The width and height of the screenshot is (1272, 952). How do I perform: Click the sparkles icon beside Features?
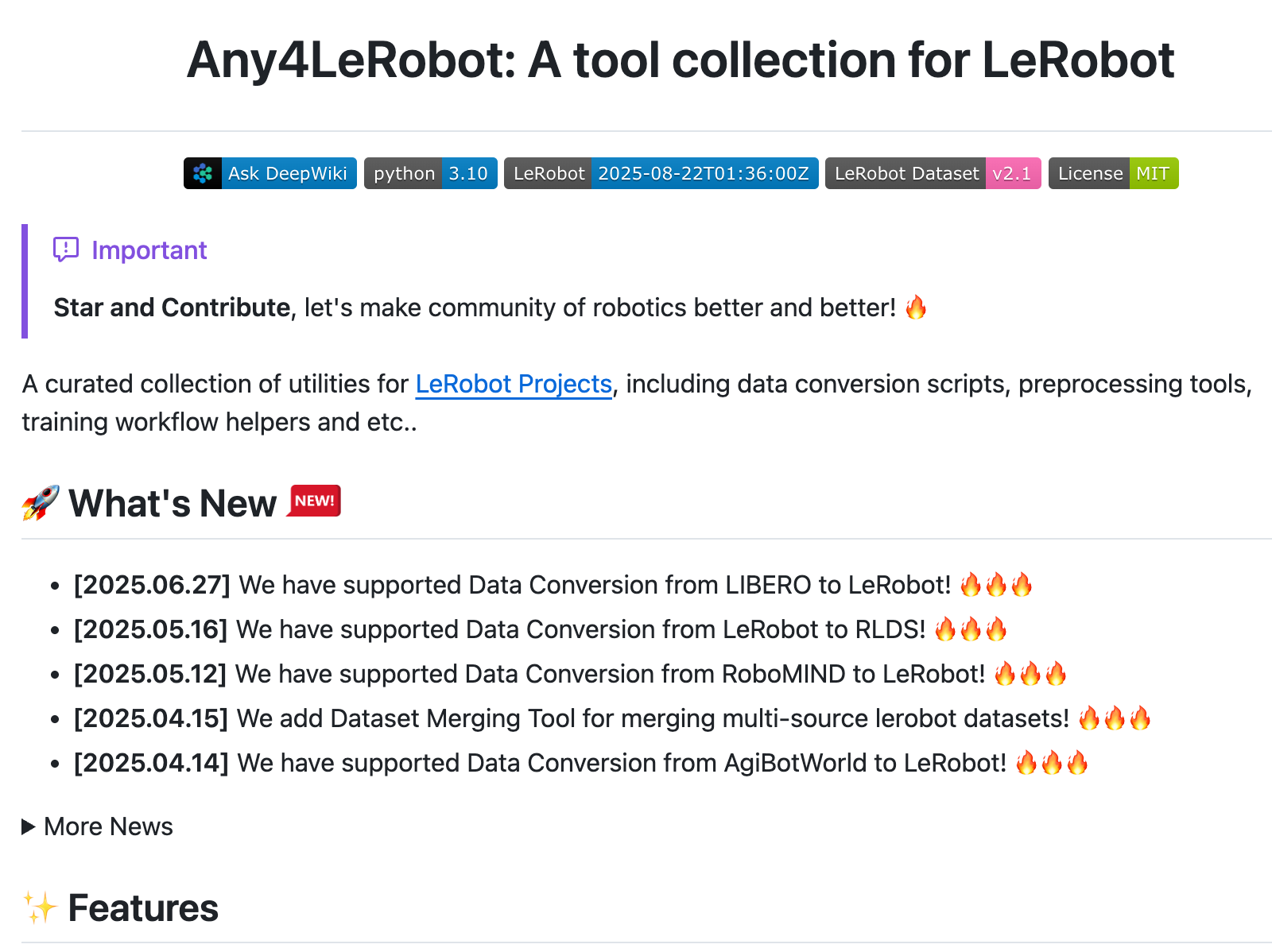point(40,907)
